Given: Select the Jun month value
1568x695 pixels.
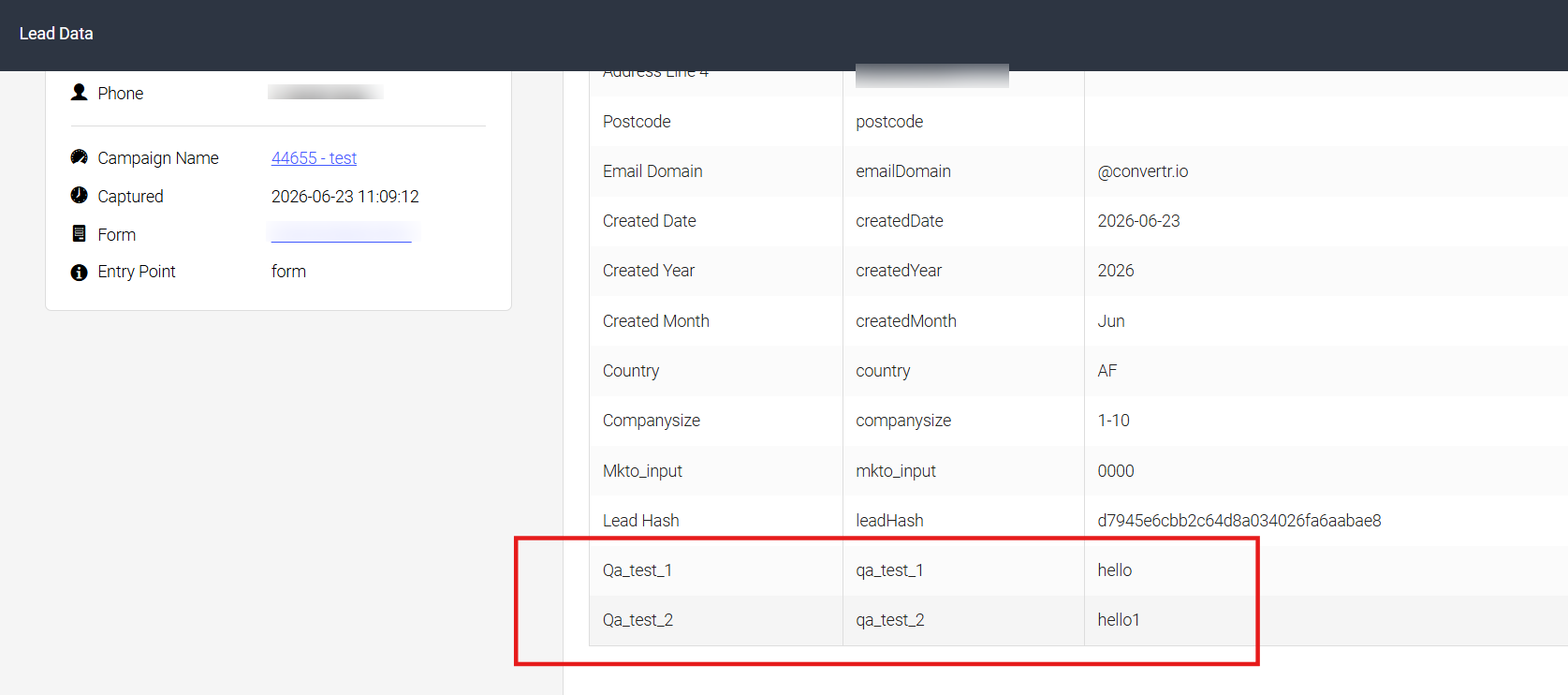Looking at the screenshot, I should (1111, 321).
